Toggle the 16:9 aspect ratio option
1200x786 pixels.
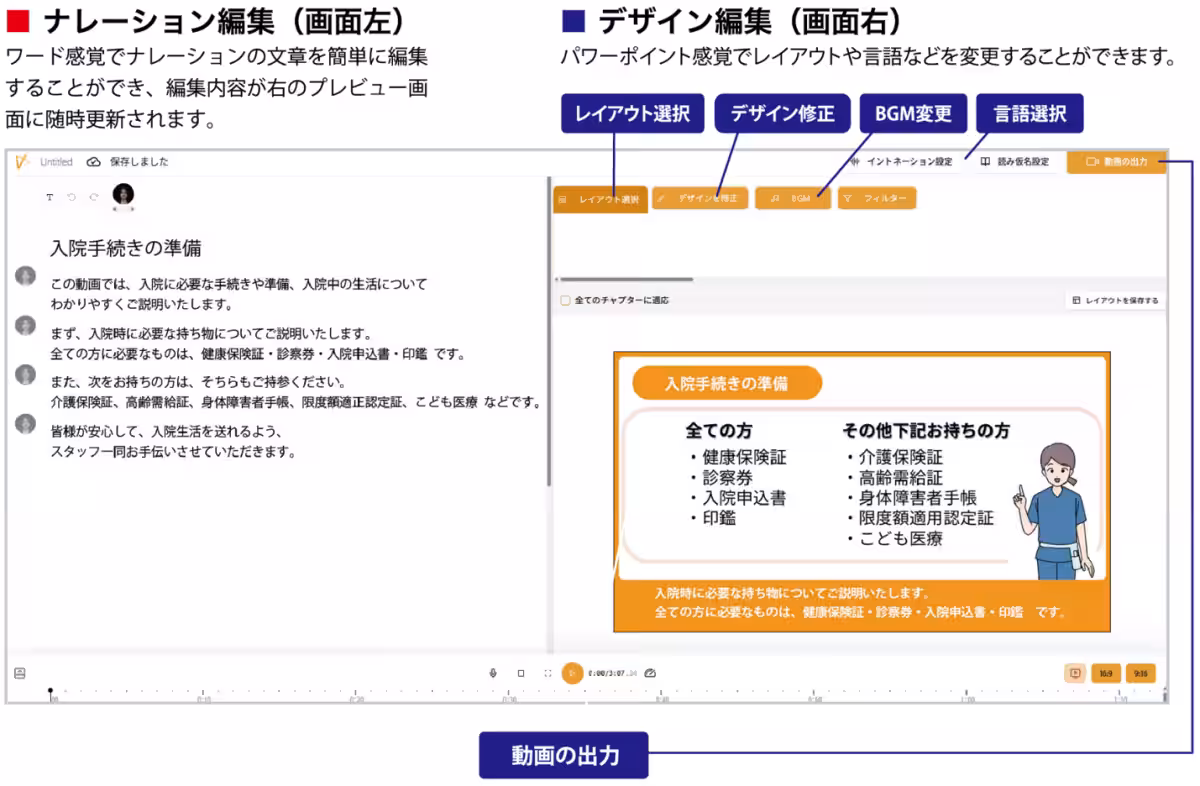(1104, 673)
